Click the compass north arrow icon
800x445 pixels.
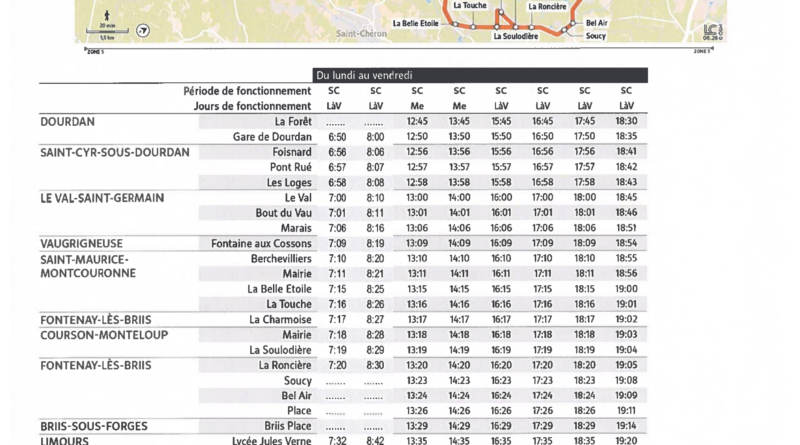point(143,31)
